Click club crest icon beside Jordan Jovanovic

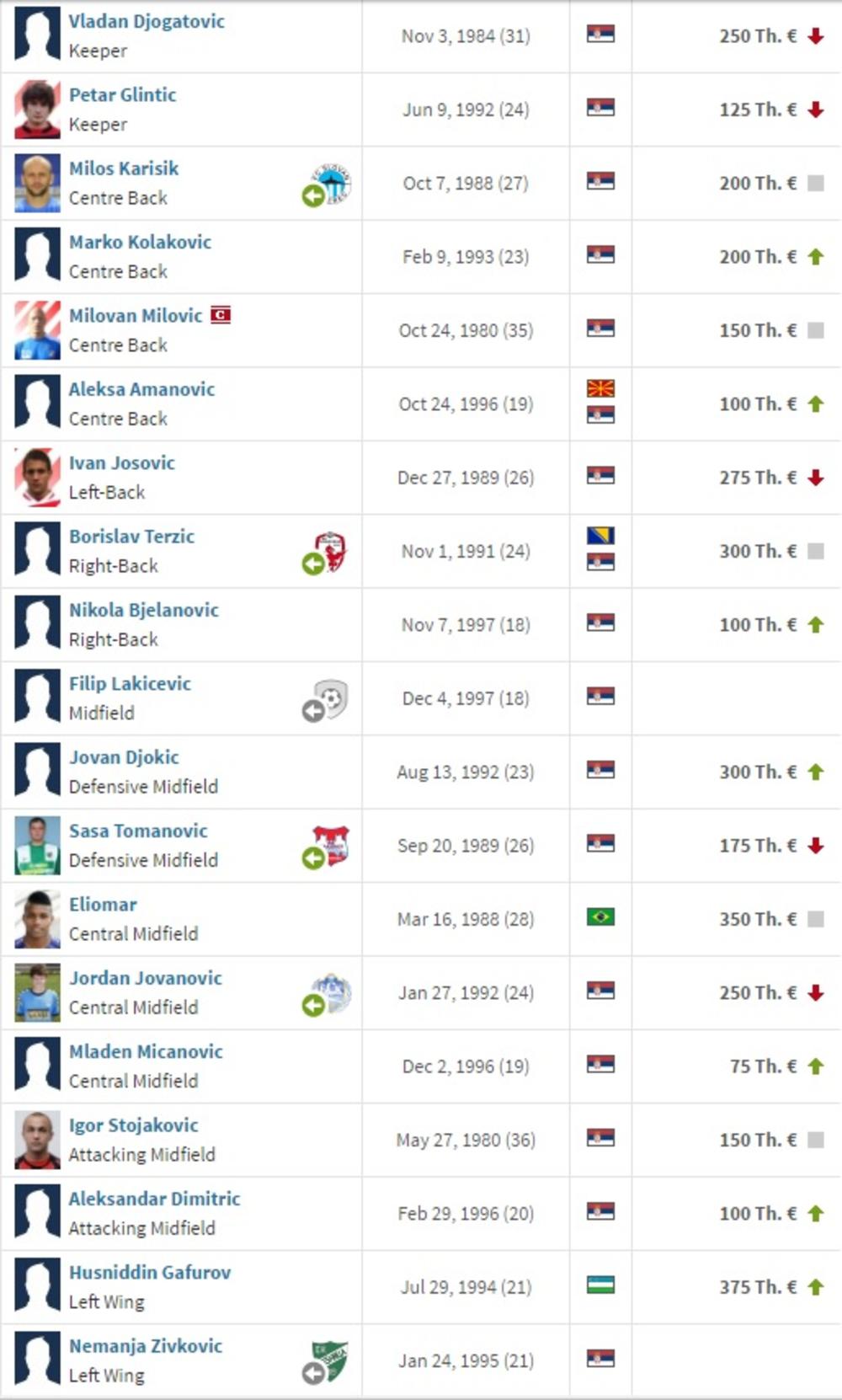[332, 992]
